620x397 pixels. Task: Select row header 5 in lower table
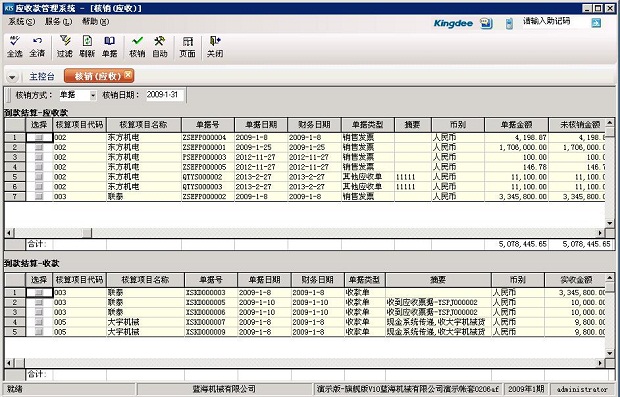coord(15,332)
